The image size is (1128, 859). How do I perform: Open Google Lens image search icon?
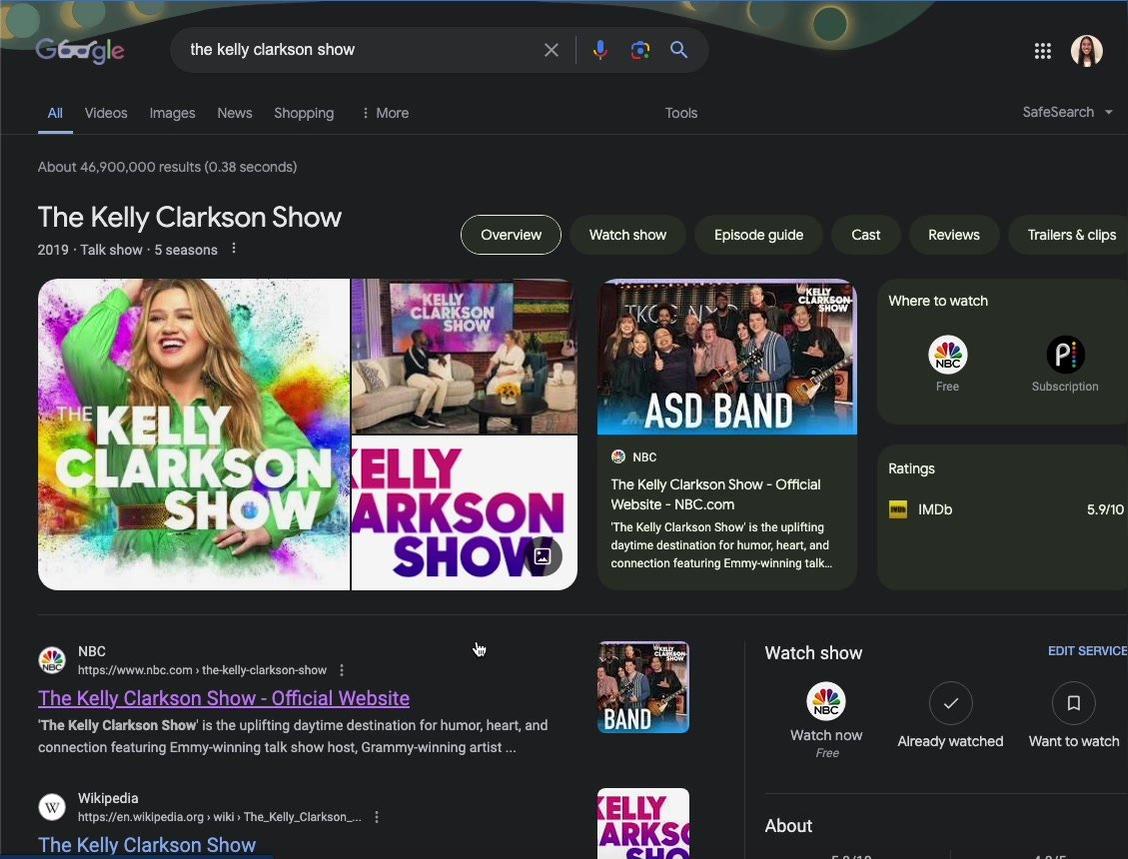click(640, 50)
